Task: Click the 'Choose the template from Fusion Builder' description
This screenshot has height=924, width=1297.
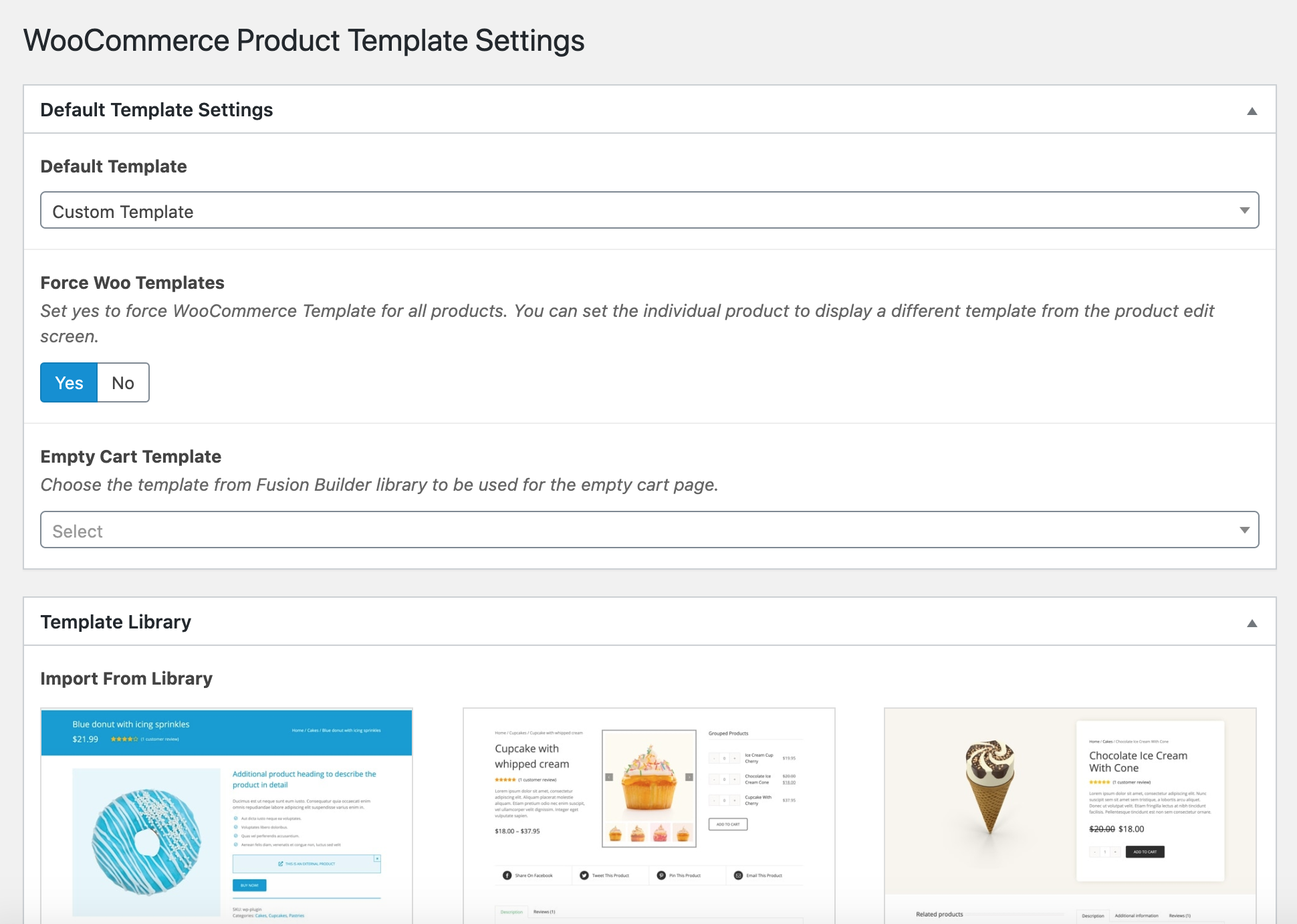Action: coord(379,485)
